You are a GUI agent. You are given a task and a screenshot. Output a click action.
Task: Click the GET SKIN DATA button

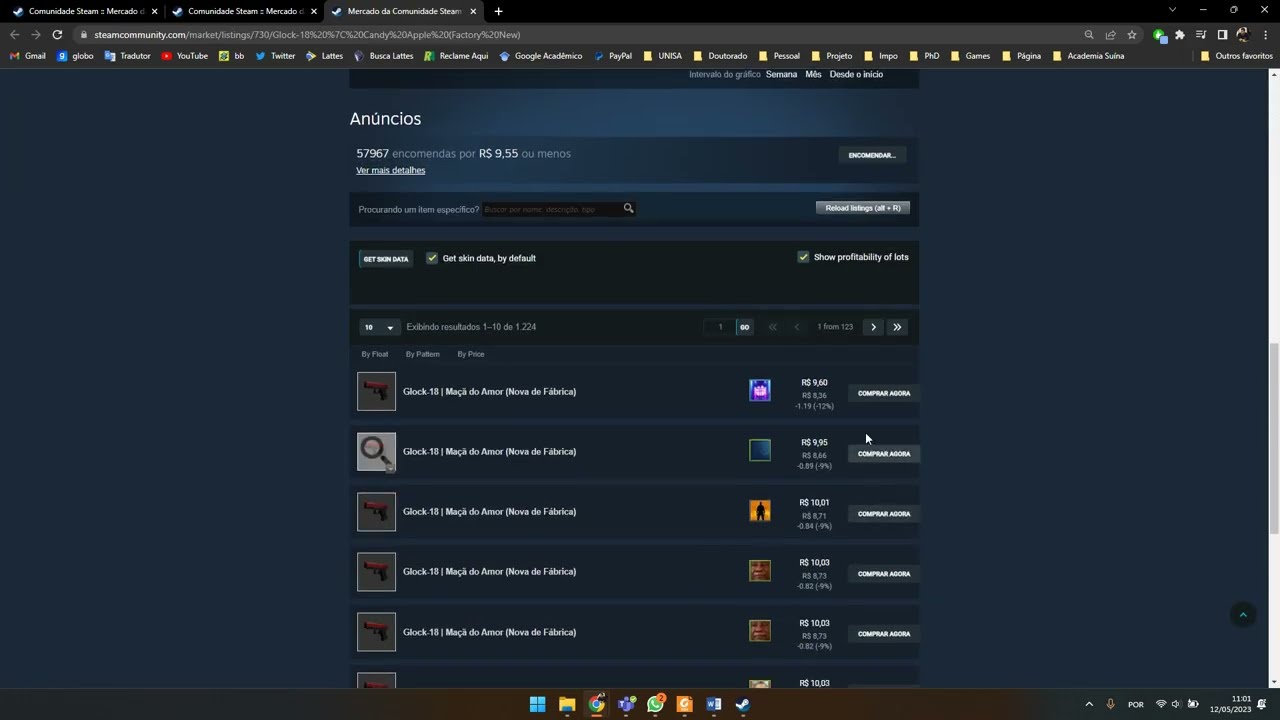[x=386, y=259]
